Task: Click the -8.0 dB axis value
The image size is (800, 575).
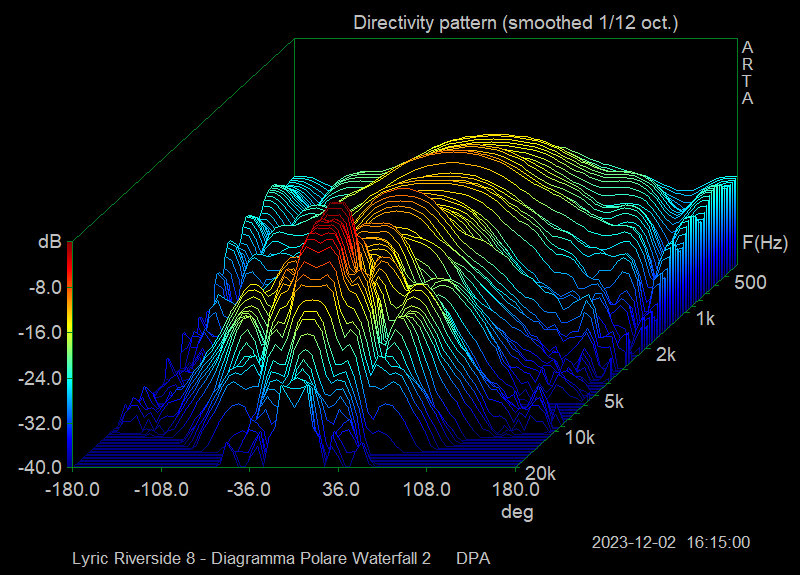Action: tap(45, 288)
